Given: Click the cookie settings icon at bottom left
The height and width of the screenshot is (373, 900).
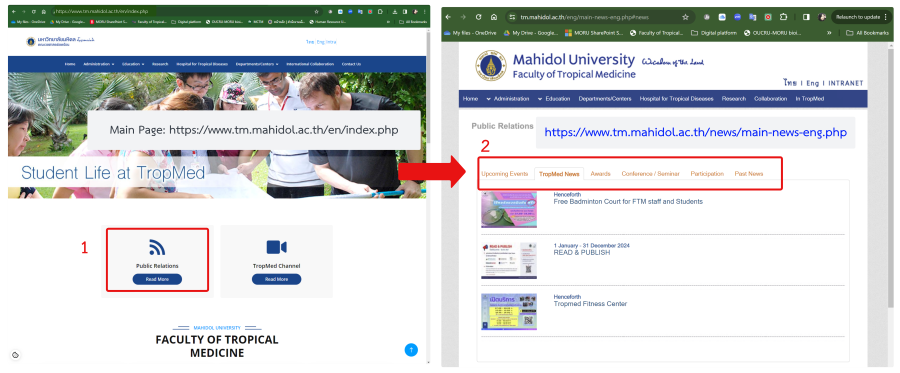Looking at the screenshot, I should click(x=15, y=355).
